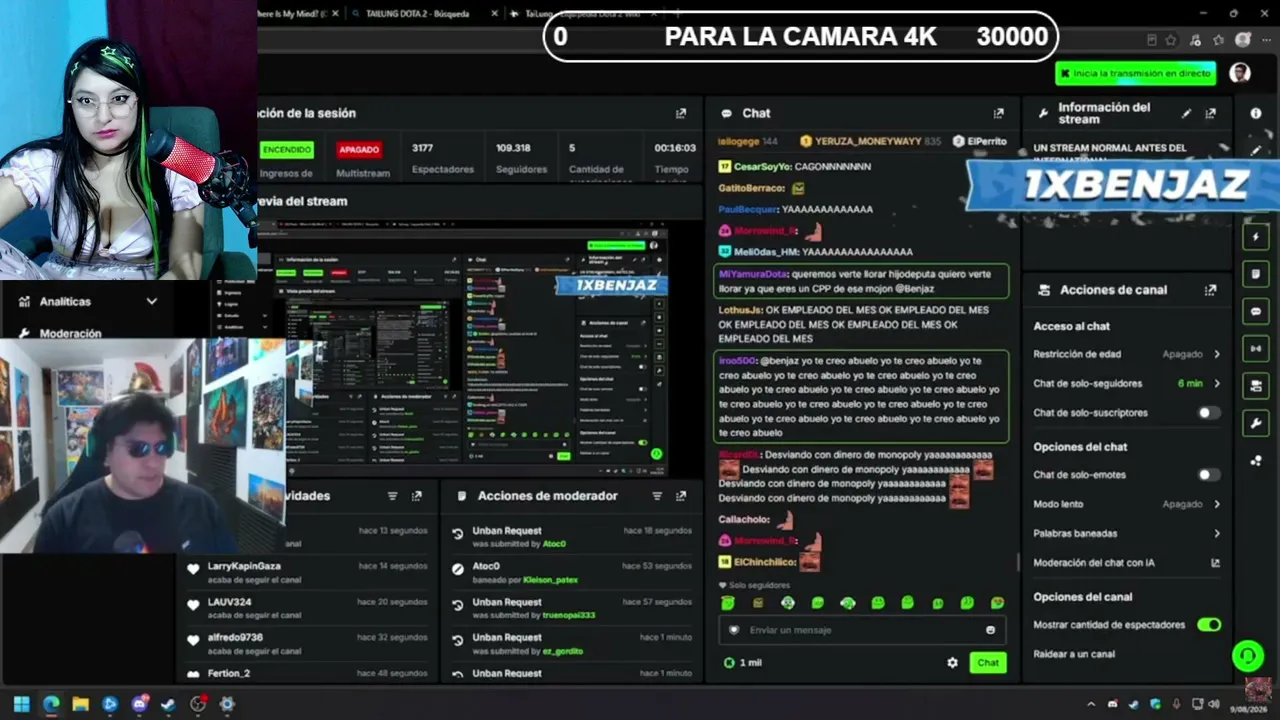Click the chat panel scrollbar
The height and width of the screenshot is (720, 1280).
pos(1018,563)
